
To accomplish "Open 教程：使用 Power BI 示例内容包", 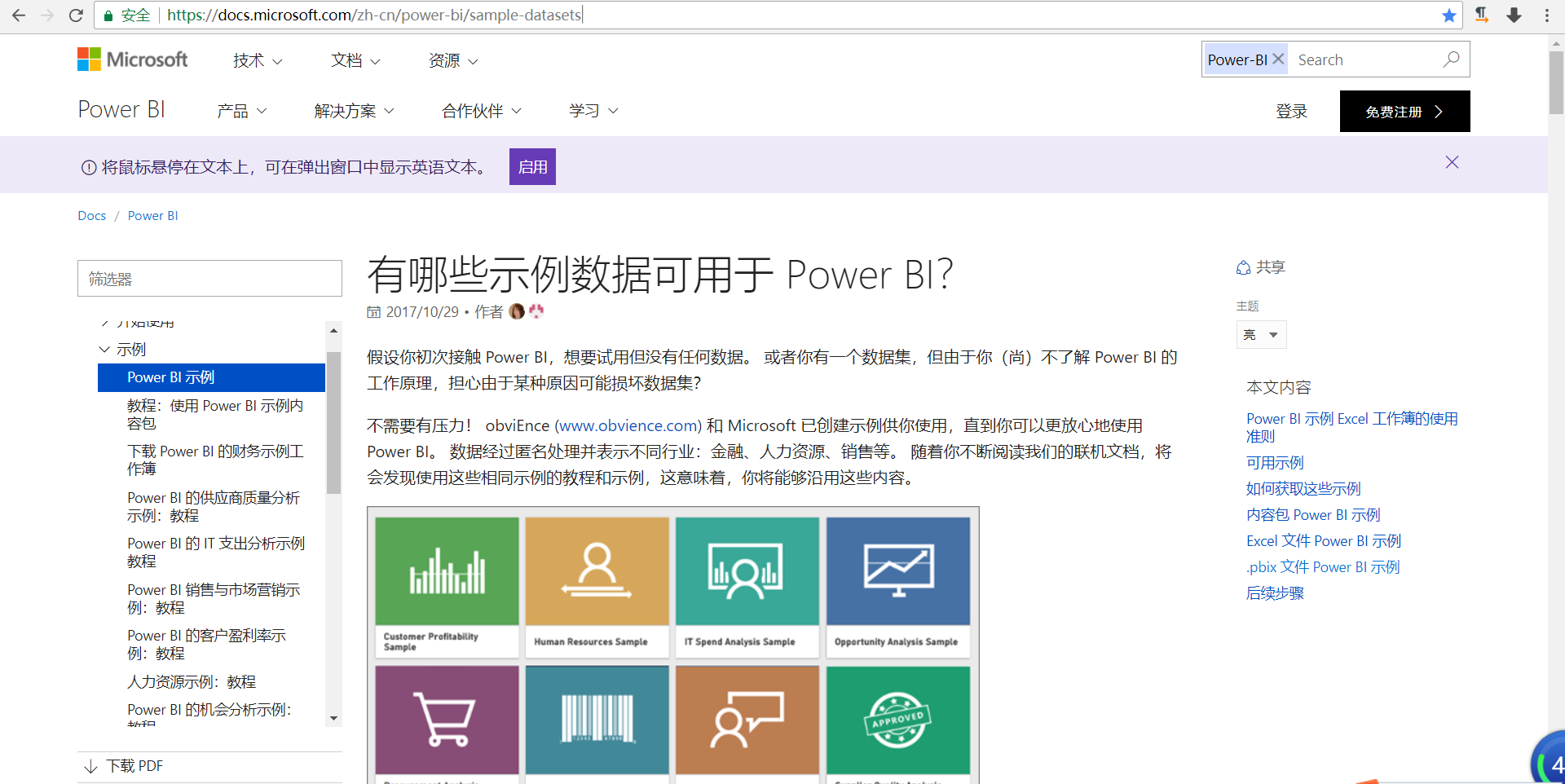I will pos(215,414).
